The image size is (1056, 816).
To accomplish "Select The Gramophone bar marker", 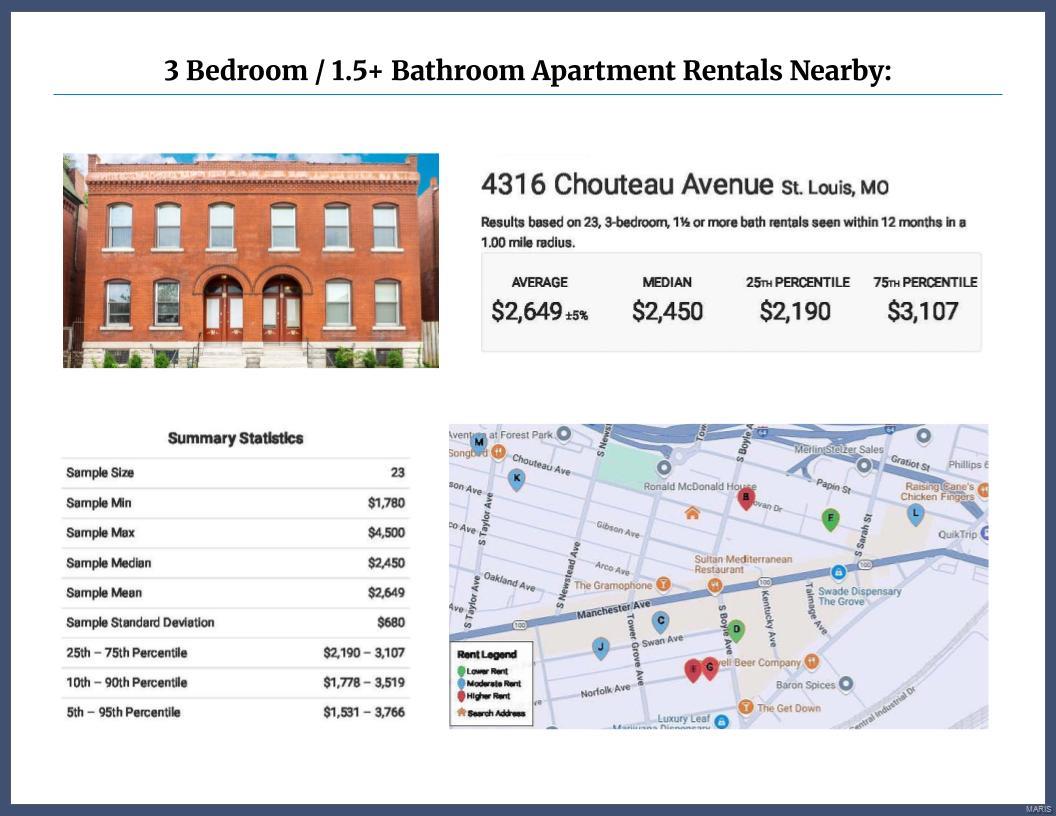I will (x=663, y=584).
